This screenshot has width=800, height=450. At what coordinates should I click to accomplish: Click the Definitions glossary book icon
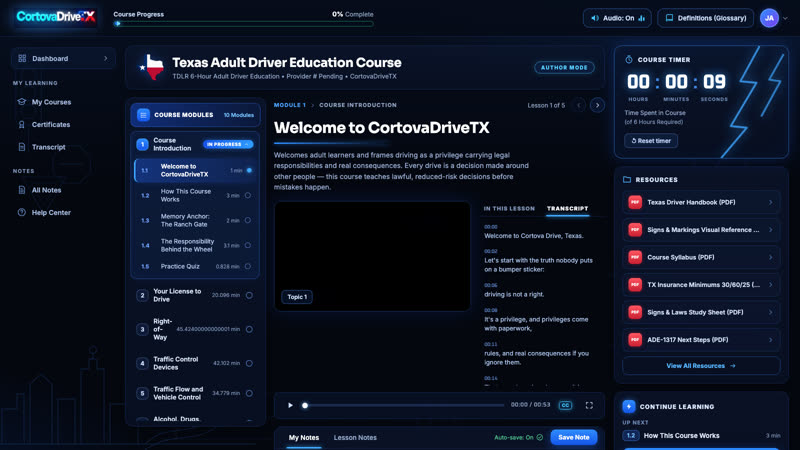pos(669,18)
